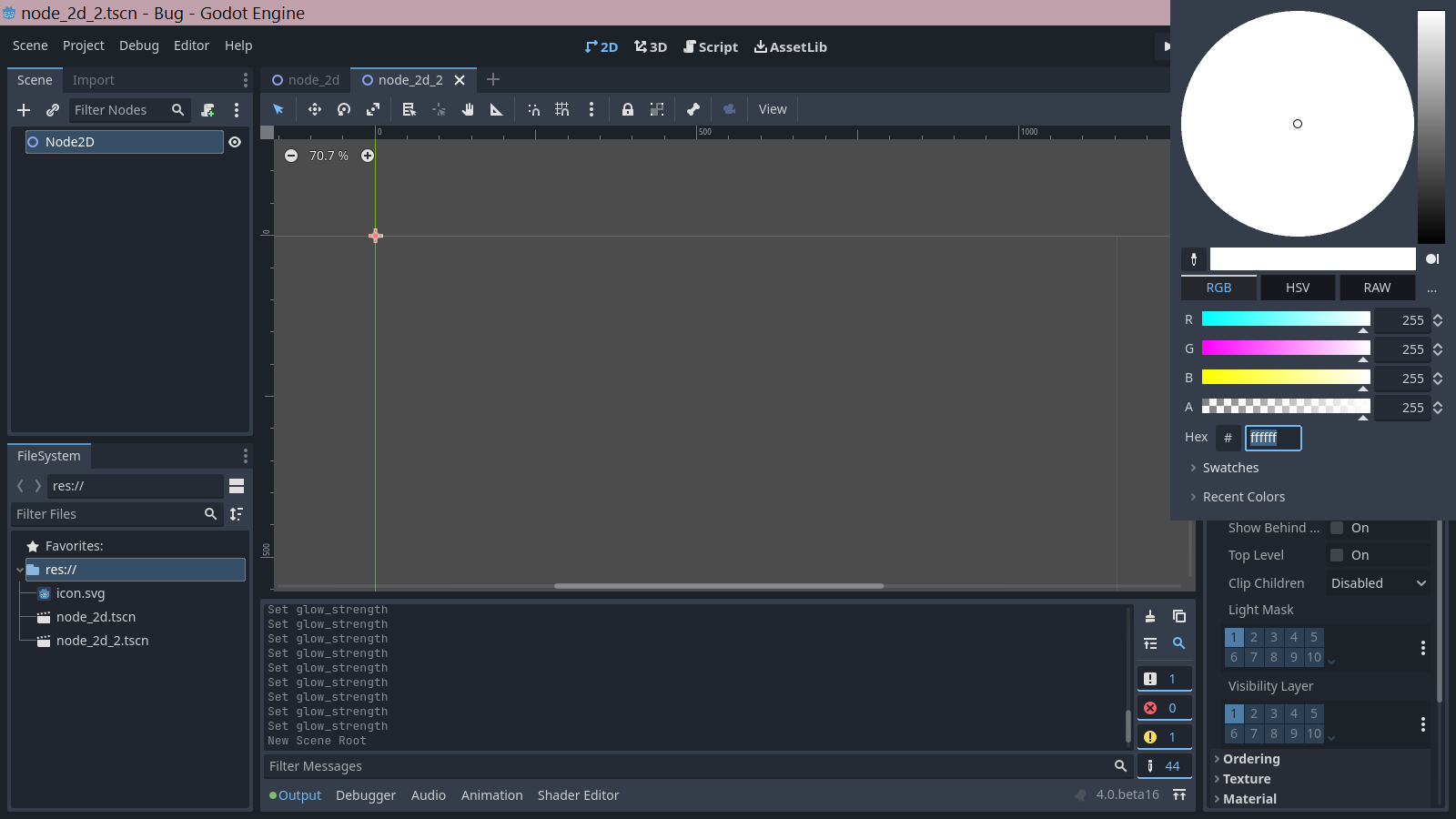
Task: Toggle grid snapping in the canvas toolbar
Action: (561, 109)
